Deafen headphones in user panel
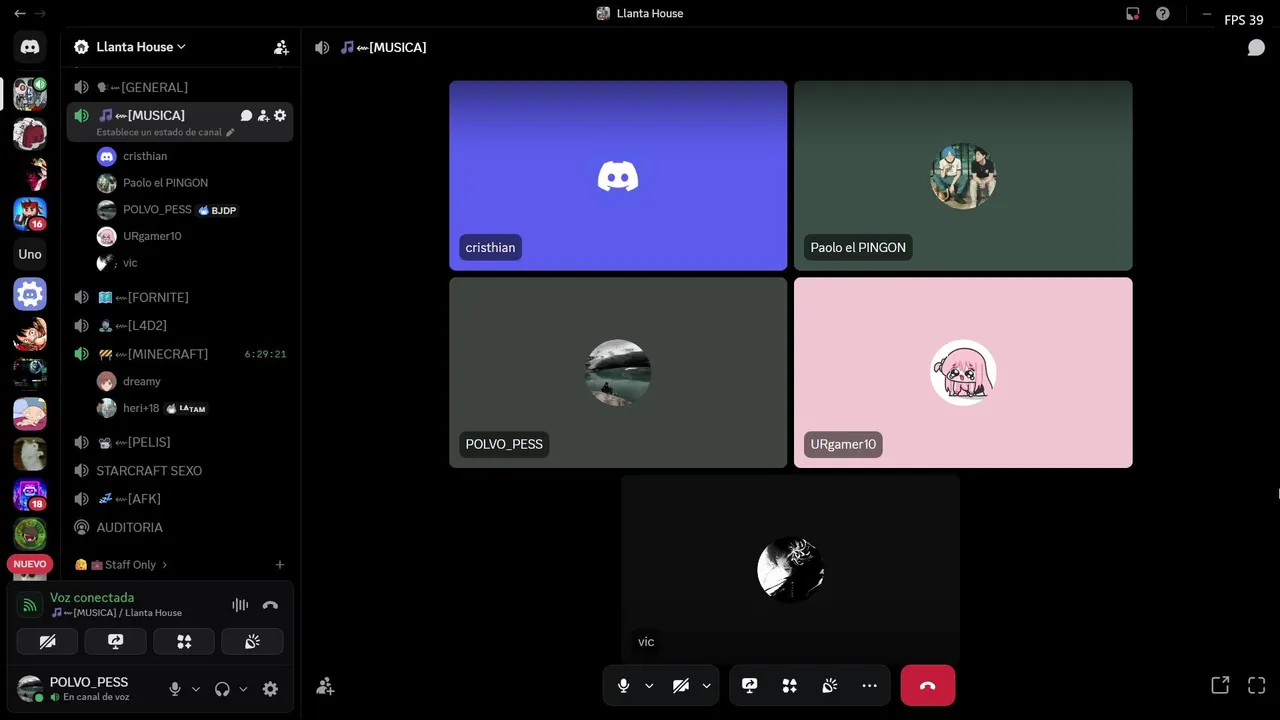The image size is (1280, 720). [222, 689]
